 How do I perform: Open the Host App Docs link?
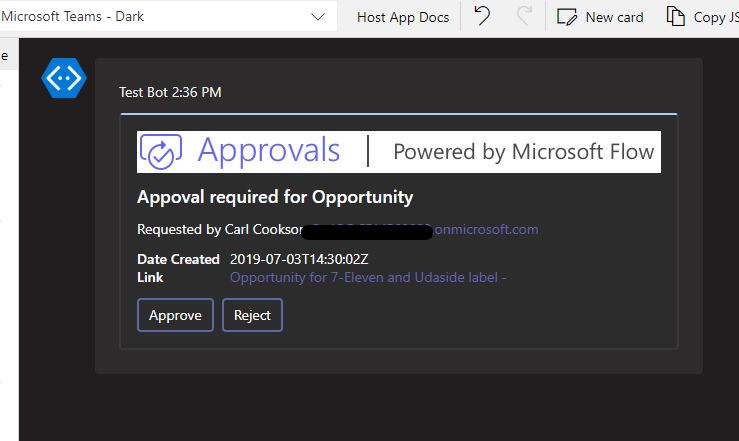[403, 17]
